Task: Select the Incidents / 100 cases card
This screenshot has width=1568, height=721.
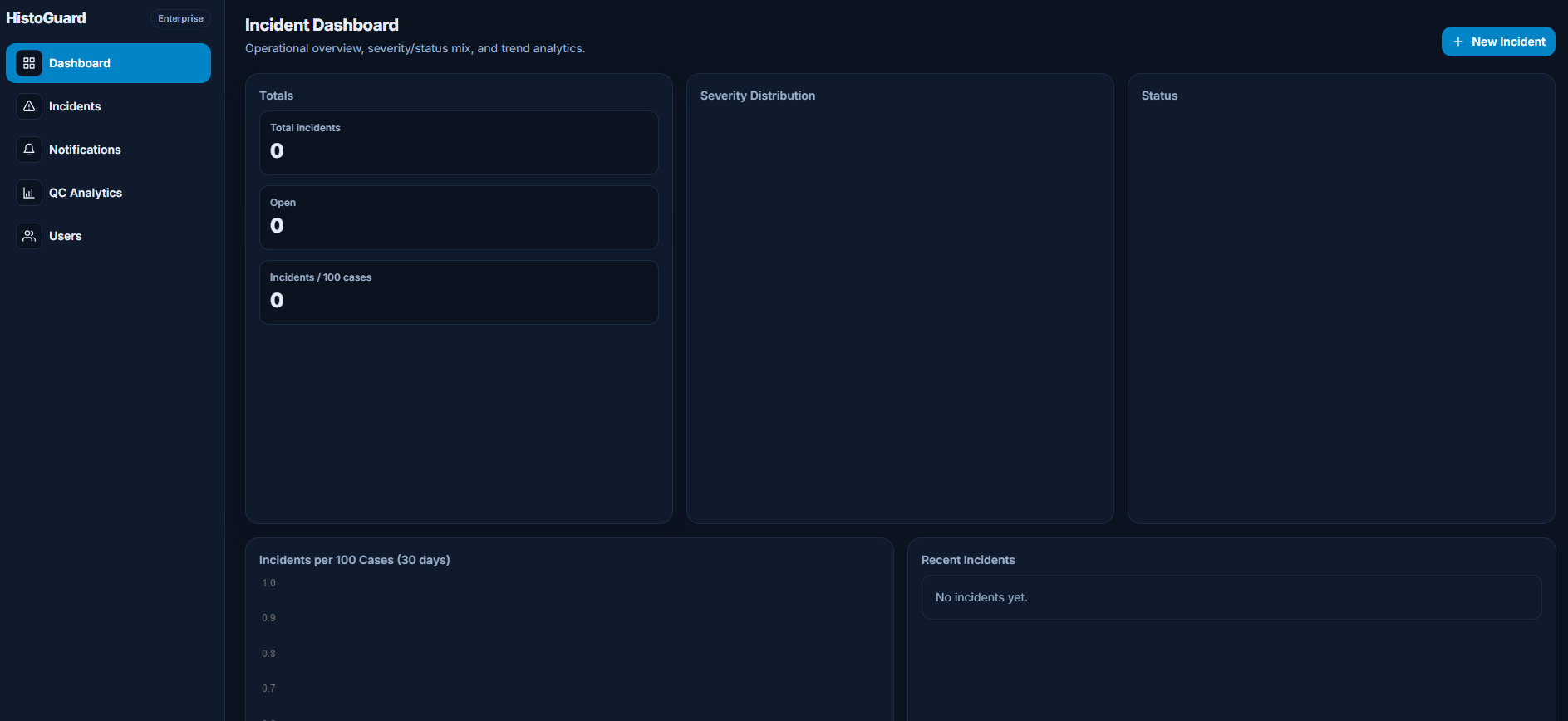Action: click(x=459, y=292)
